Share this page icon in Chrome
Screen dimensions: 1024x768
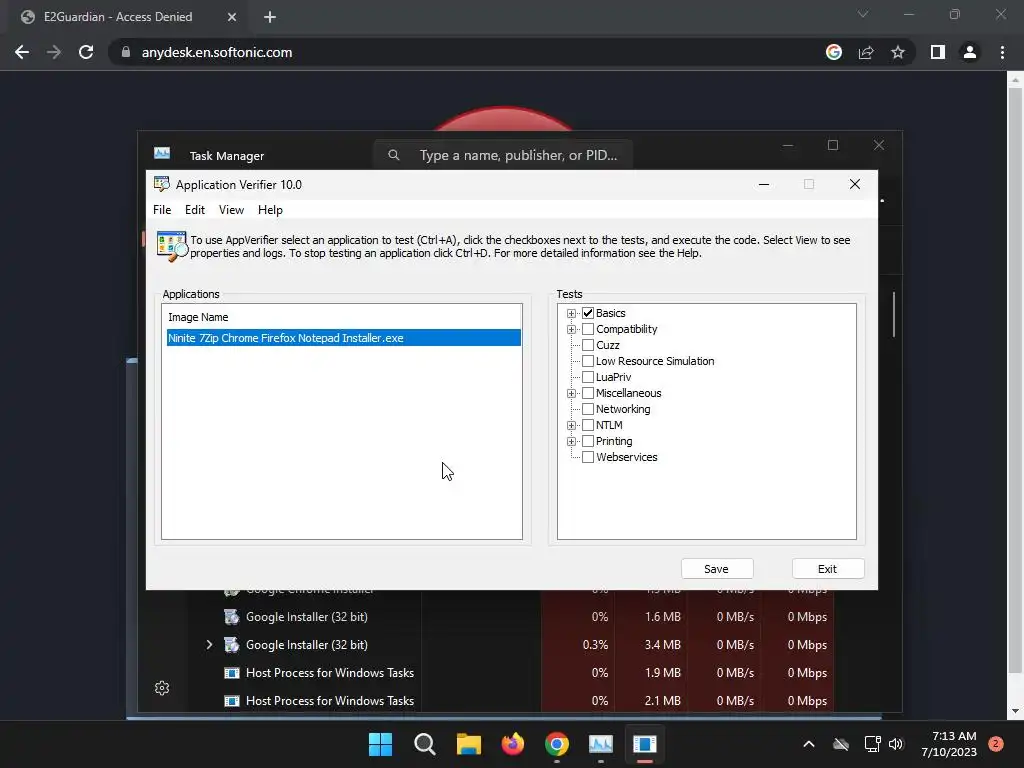coord(866,52)
